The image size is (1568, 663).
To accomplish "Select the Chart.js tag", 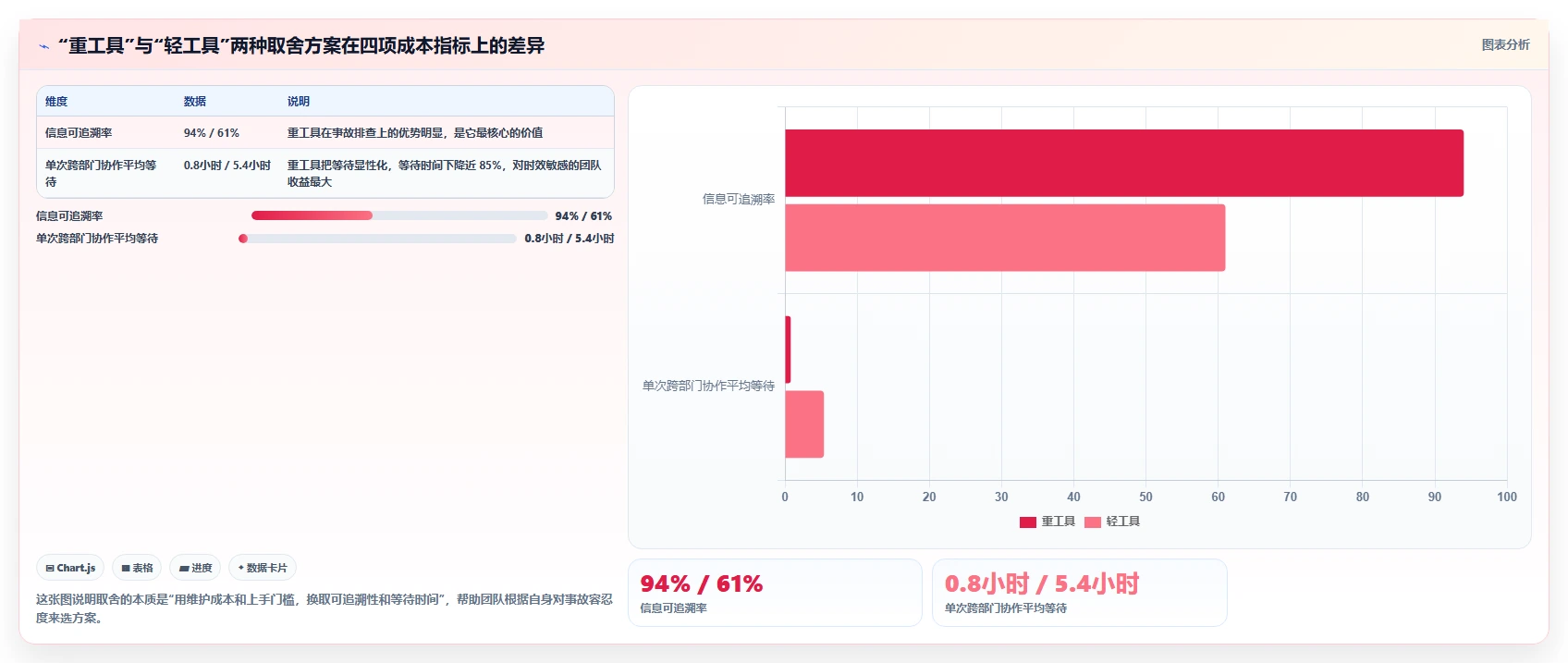I will (70, 568).
